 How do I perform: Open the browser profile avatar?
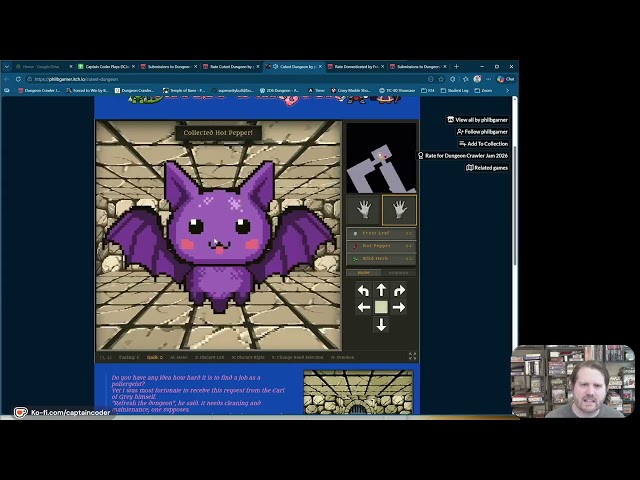coord(477,79)
